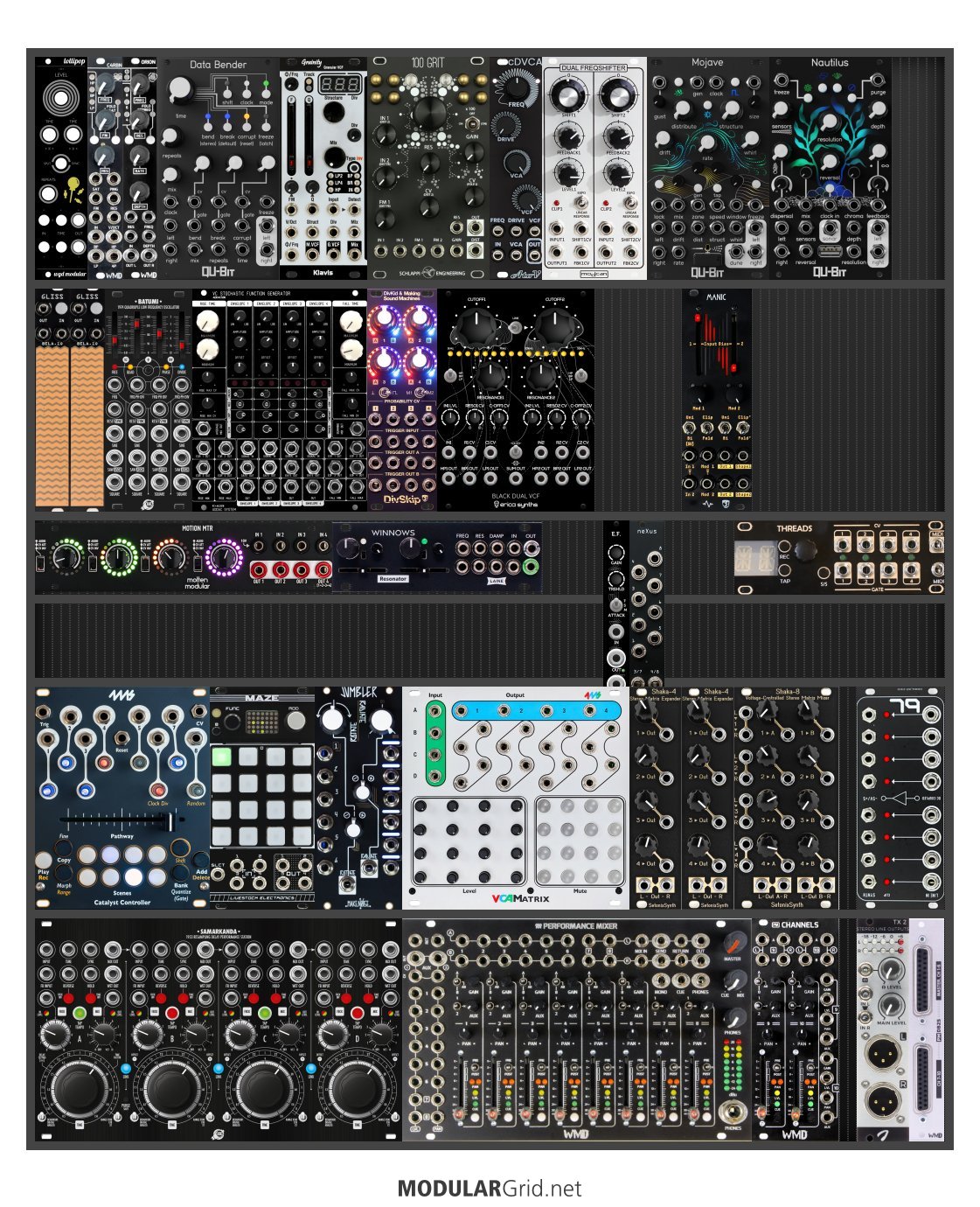Click the Performance Mixer orange MASTER knob

point(733,944)
